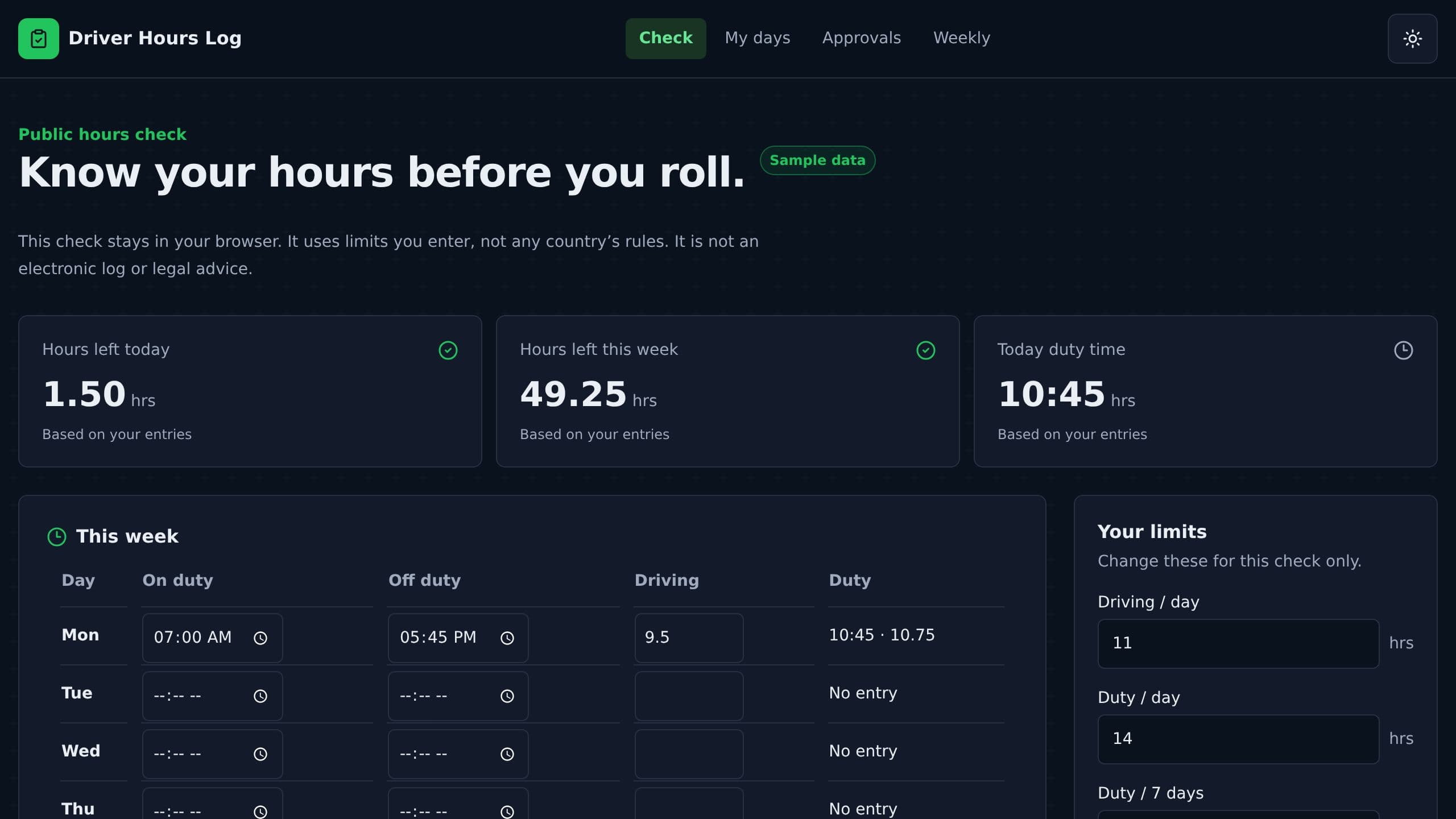Switch to My days tab
1456x819 pixels.
point(757,39)
